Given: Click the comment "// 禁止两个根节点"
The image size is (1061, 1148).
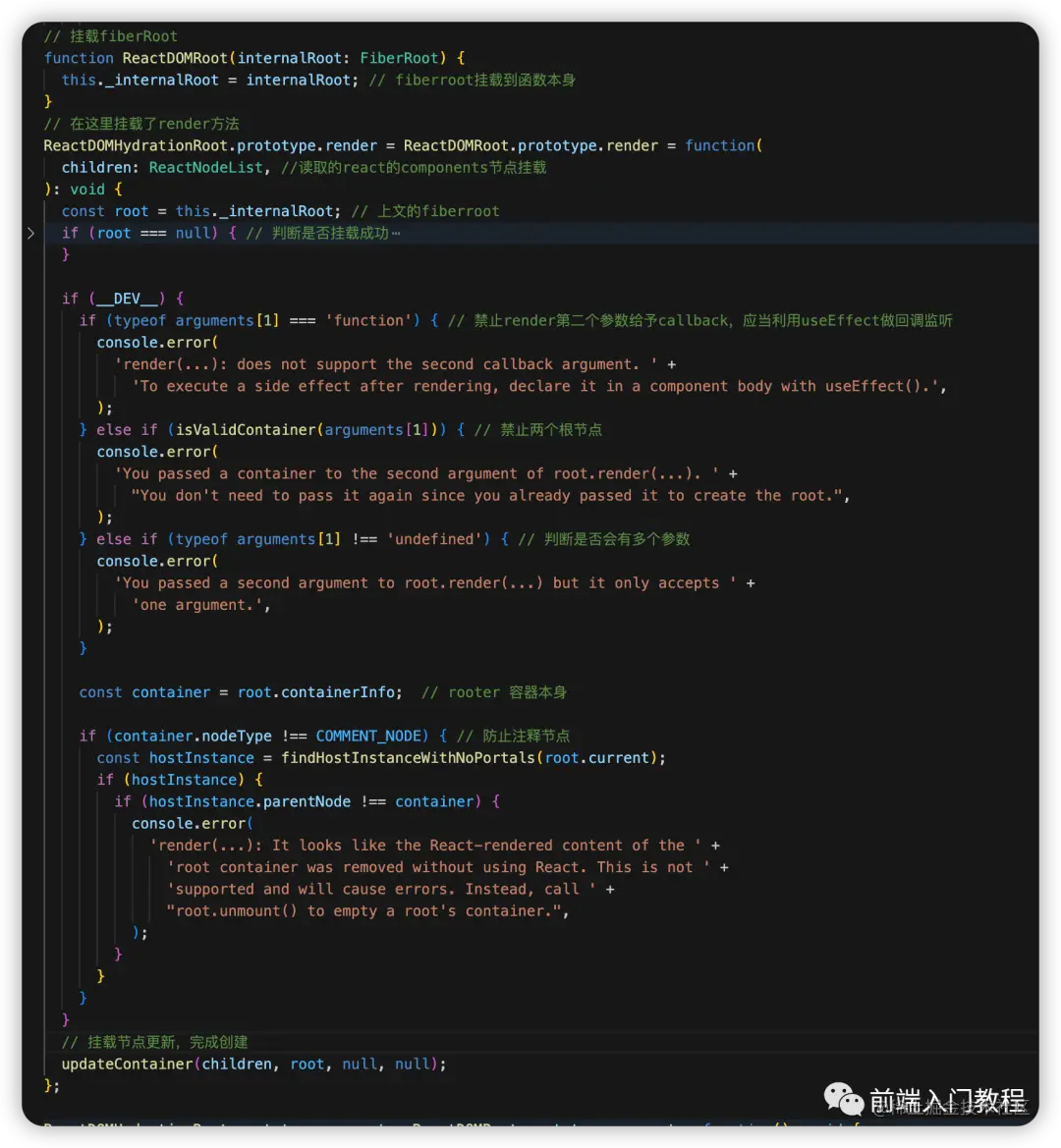Looking at the screenshot, I should point(538,430).
